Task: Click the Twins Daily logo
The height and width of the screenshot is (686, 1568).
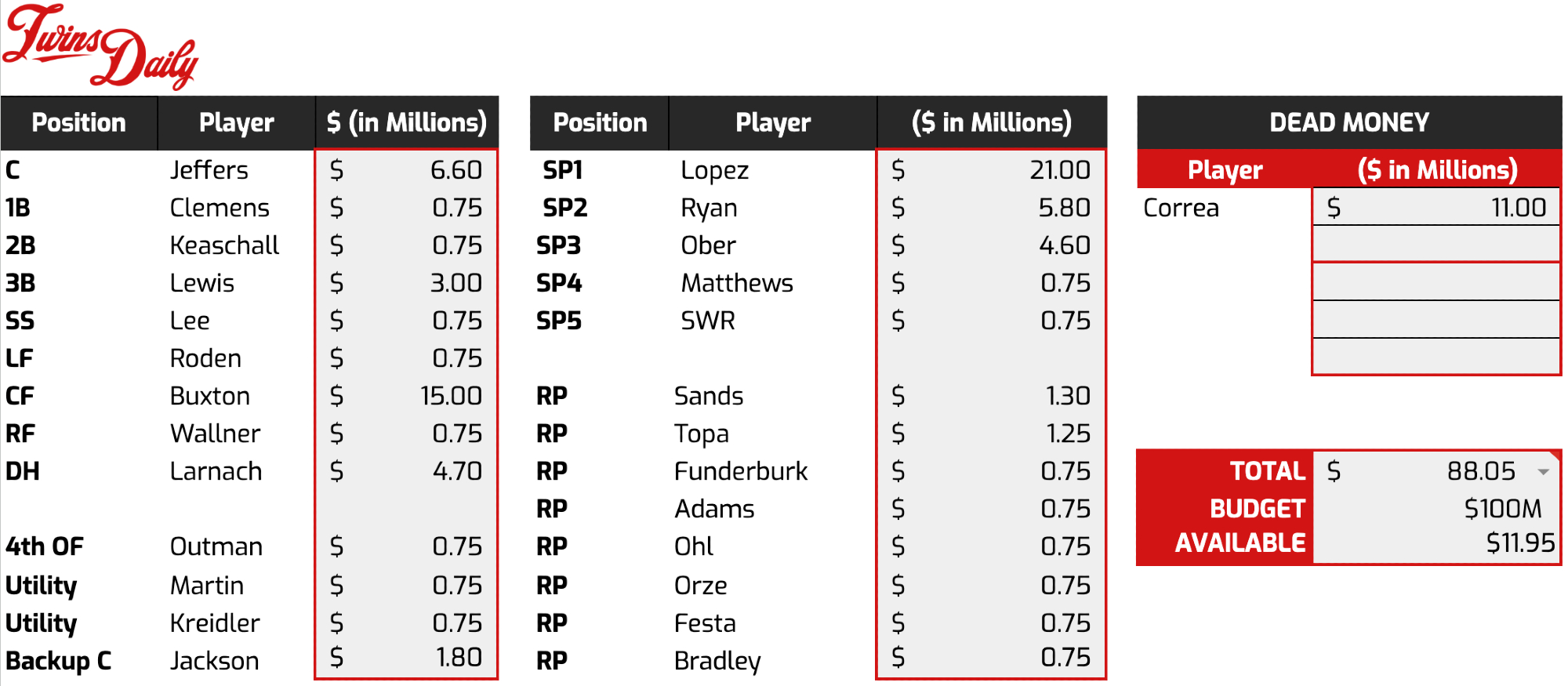Action: [x=100, y=45]
